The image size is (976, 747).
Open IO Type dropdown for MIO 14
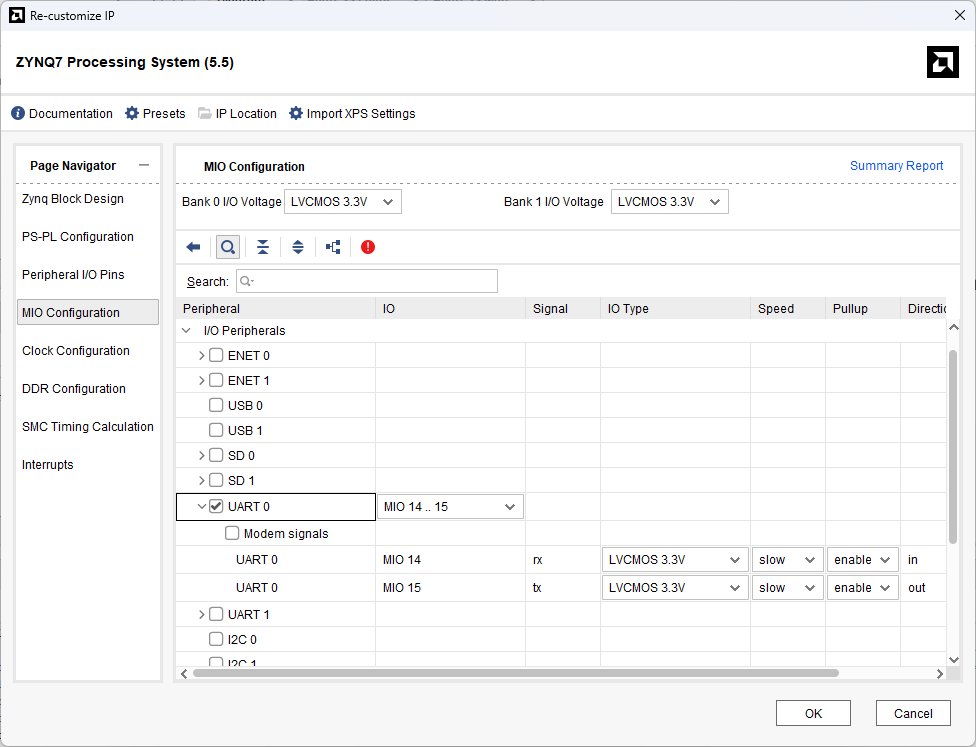tap(675, 560)
